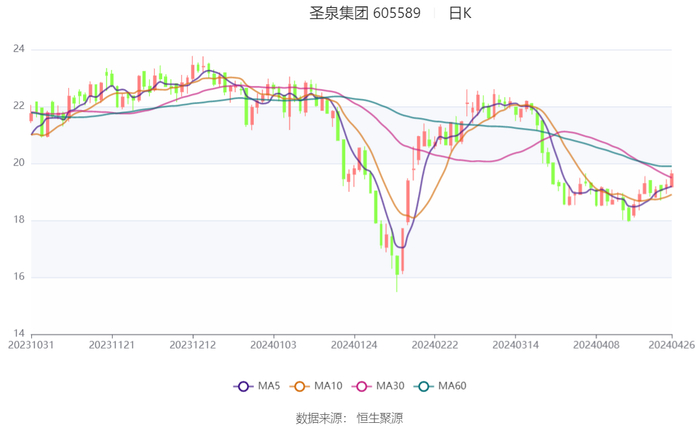Image resolution: width=700 pixels, height=426 pixels.
Task: Click the 20240103 date axis label
Action: coord(273,345)
